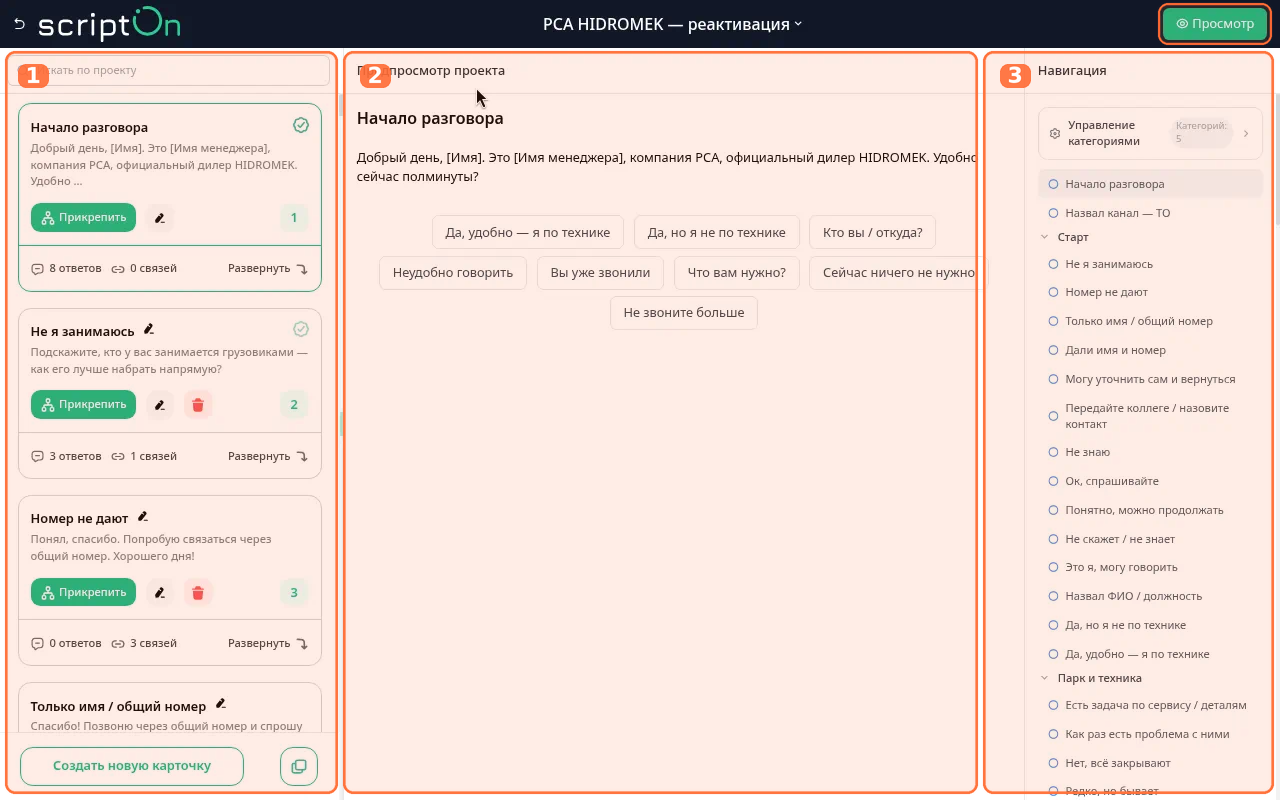
Task: Expand the Начало разговора card with its Развернуть control
Action: point(268,268)
